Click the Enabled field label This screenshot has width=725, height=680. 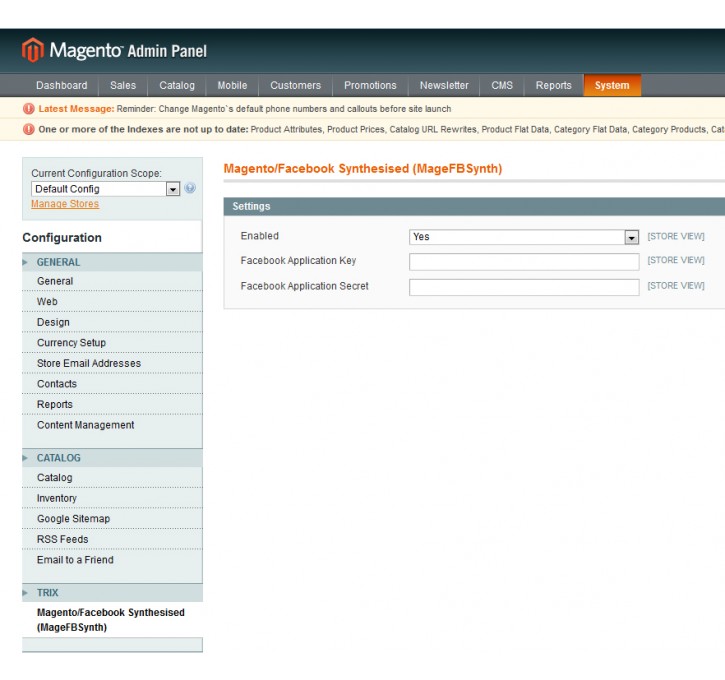coord(259,236)
